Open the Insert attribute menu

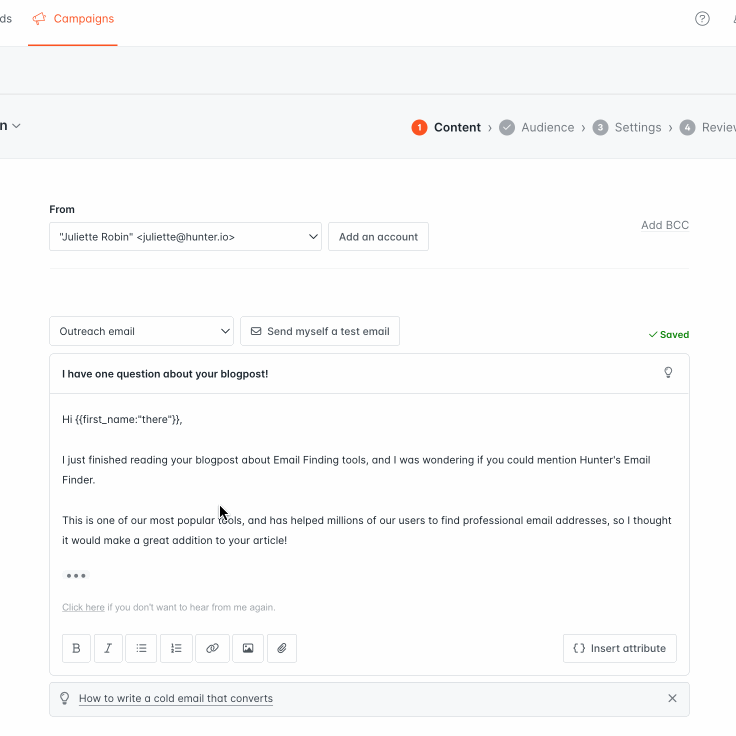tap(620, 648)
